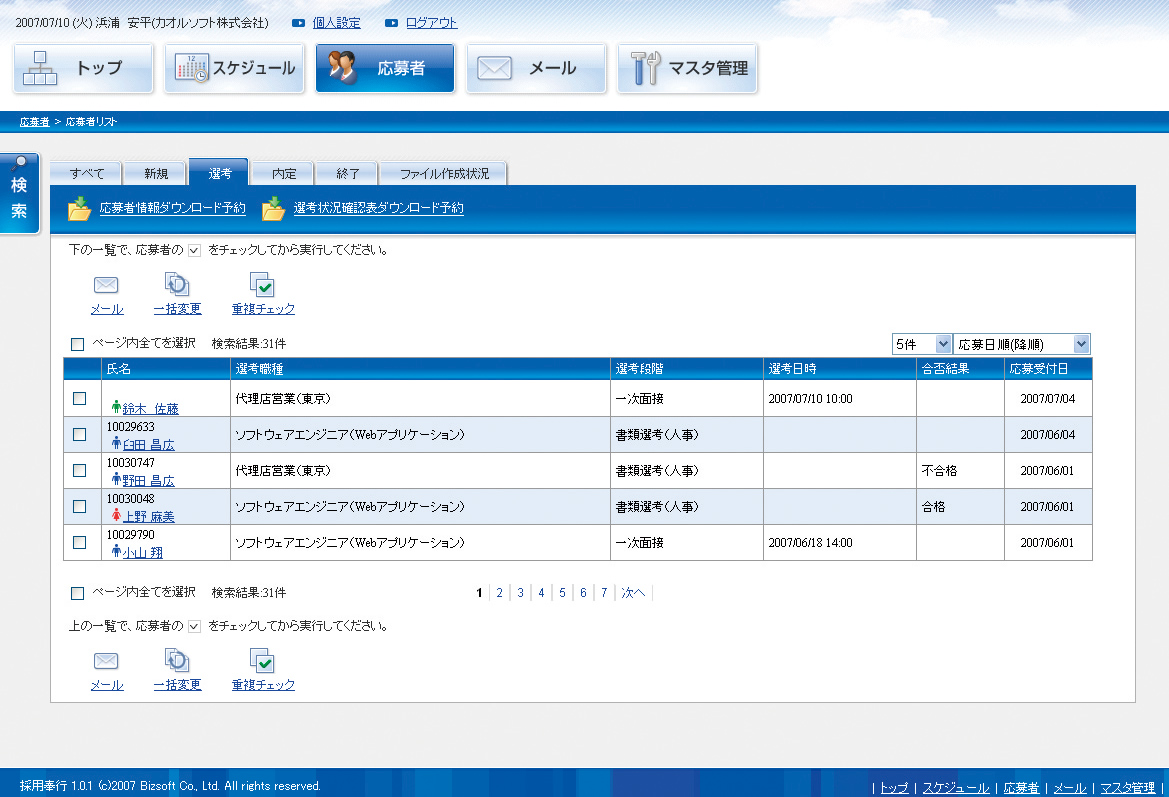The width and height of the screenshot is (1169, 797).
Task: Click the bottom duplicate check icon
Action: tap(262, 662)
